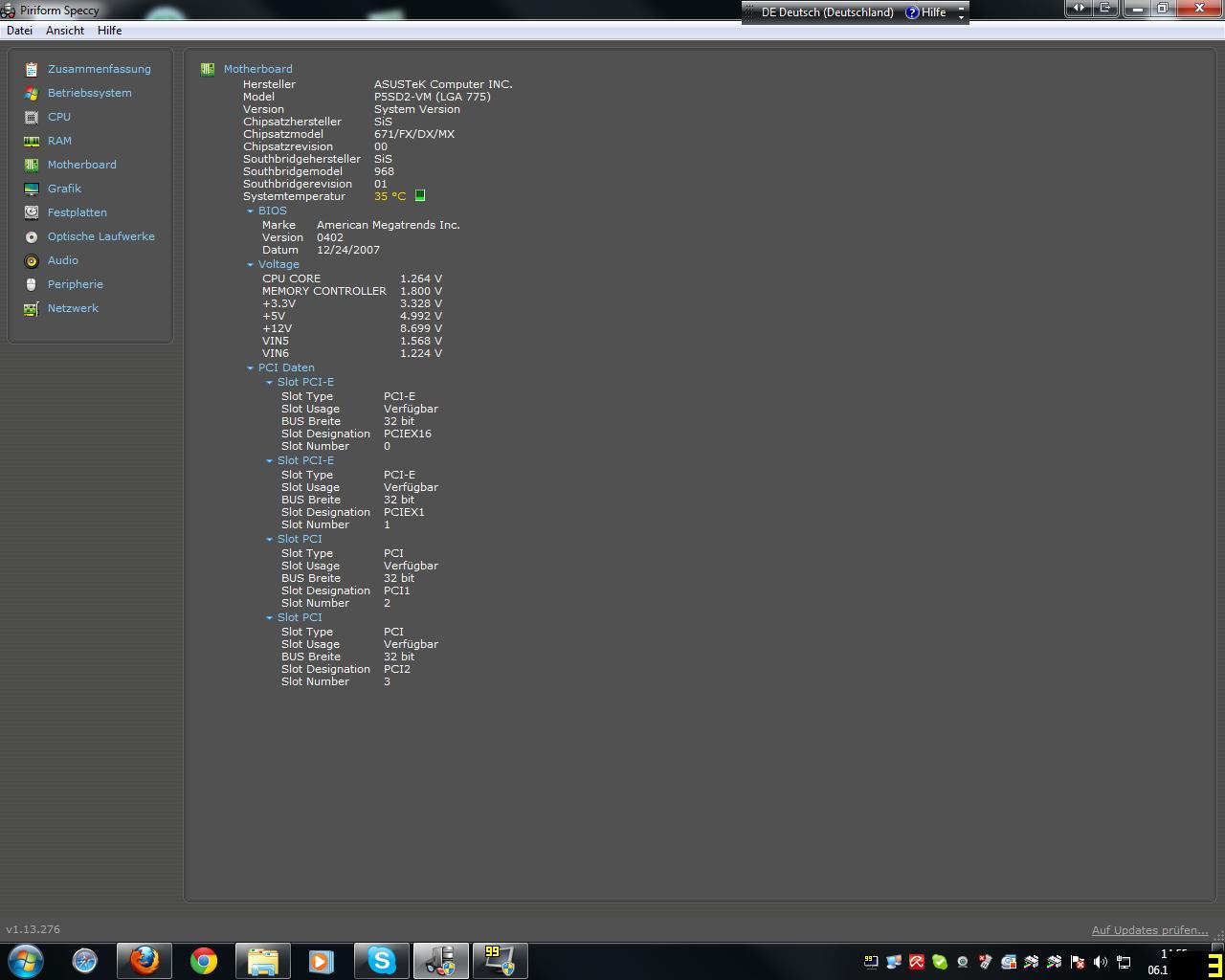Select the Betriebssystem Windows-flag icon
The width and height of the screenshot is (1225, 980).
(x=32, y=93)
